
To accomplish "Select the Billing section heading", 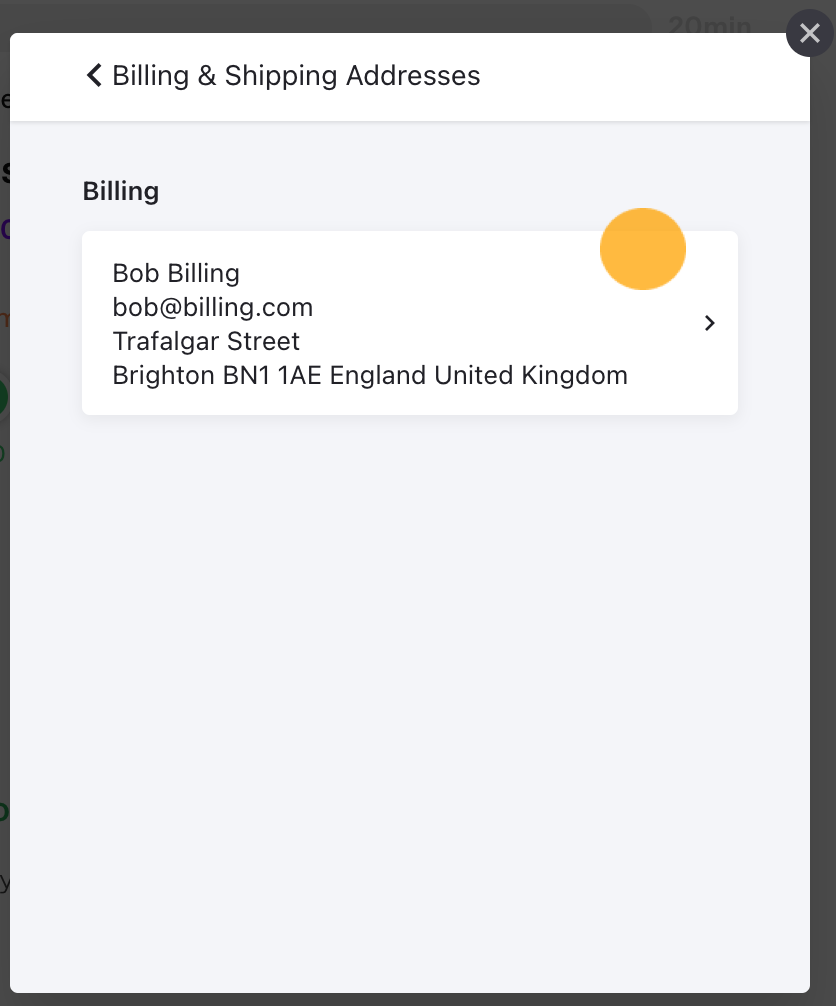I will click(x=121, y=191).
